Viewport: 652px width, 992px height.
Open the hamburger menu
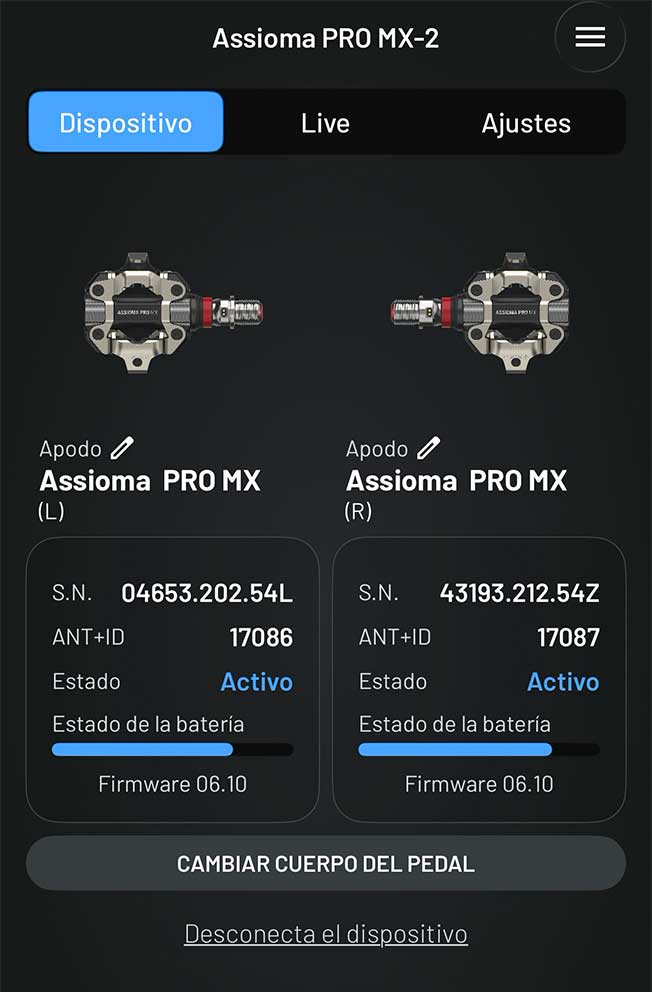point(590,38)
